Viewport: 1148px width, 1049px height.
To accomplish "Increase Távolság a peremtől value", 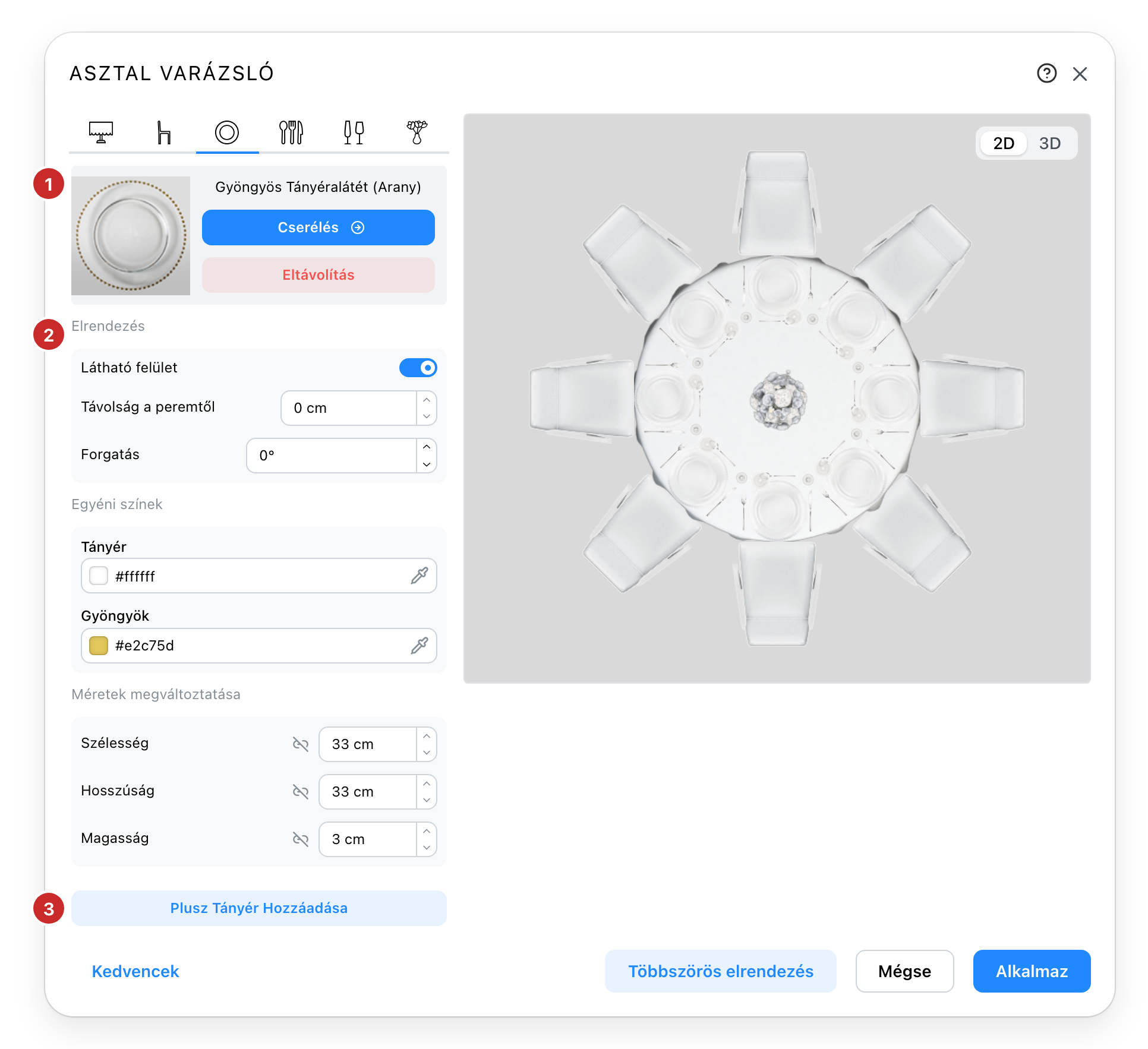I will point(427,400).
